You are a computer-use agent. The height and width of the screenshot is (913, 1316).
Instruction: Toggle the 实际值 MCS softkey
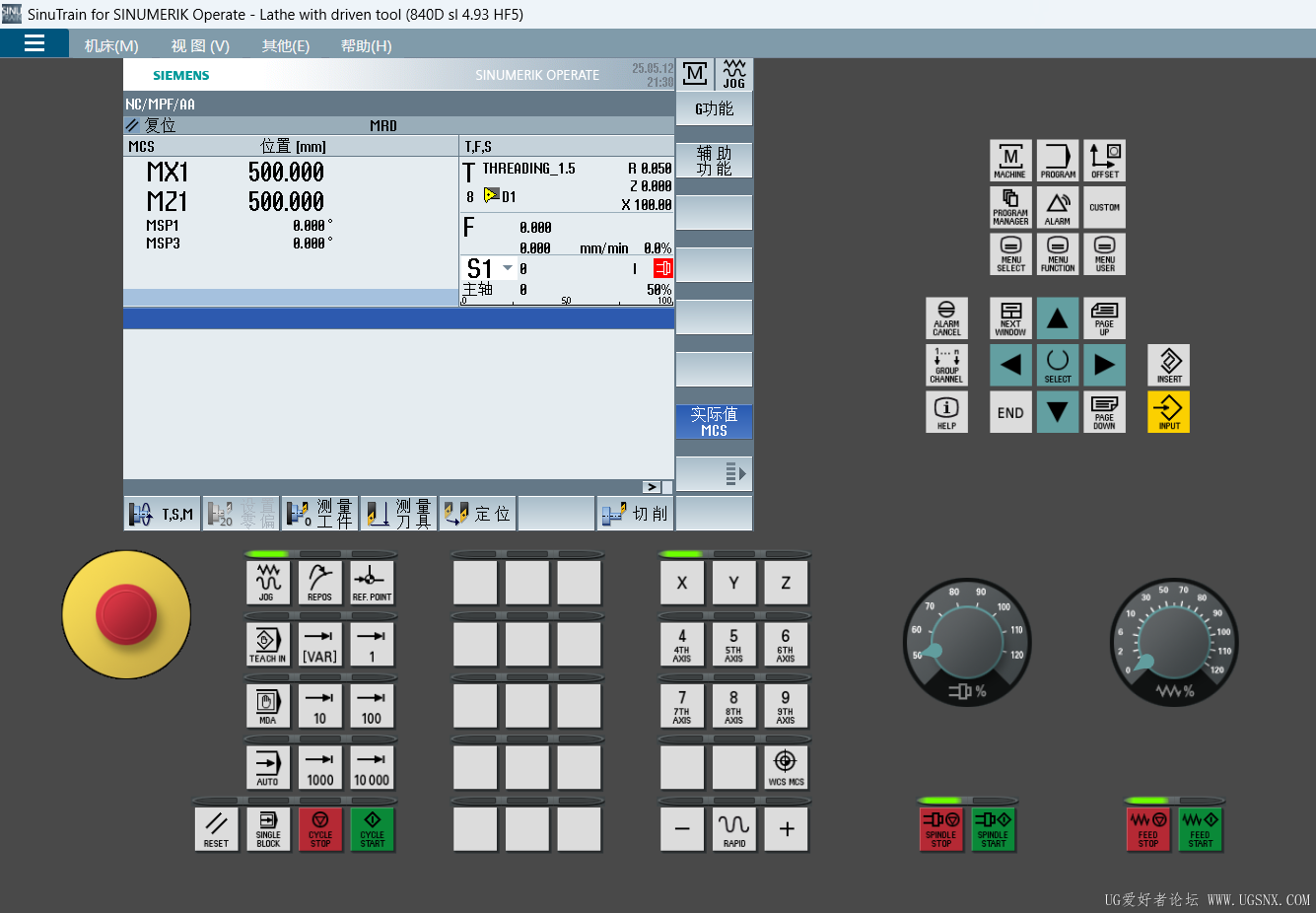click(714, 421)
